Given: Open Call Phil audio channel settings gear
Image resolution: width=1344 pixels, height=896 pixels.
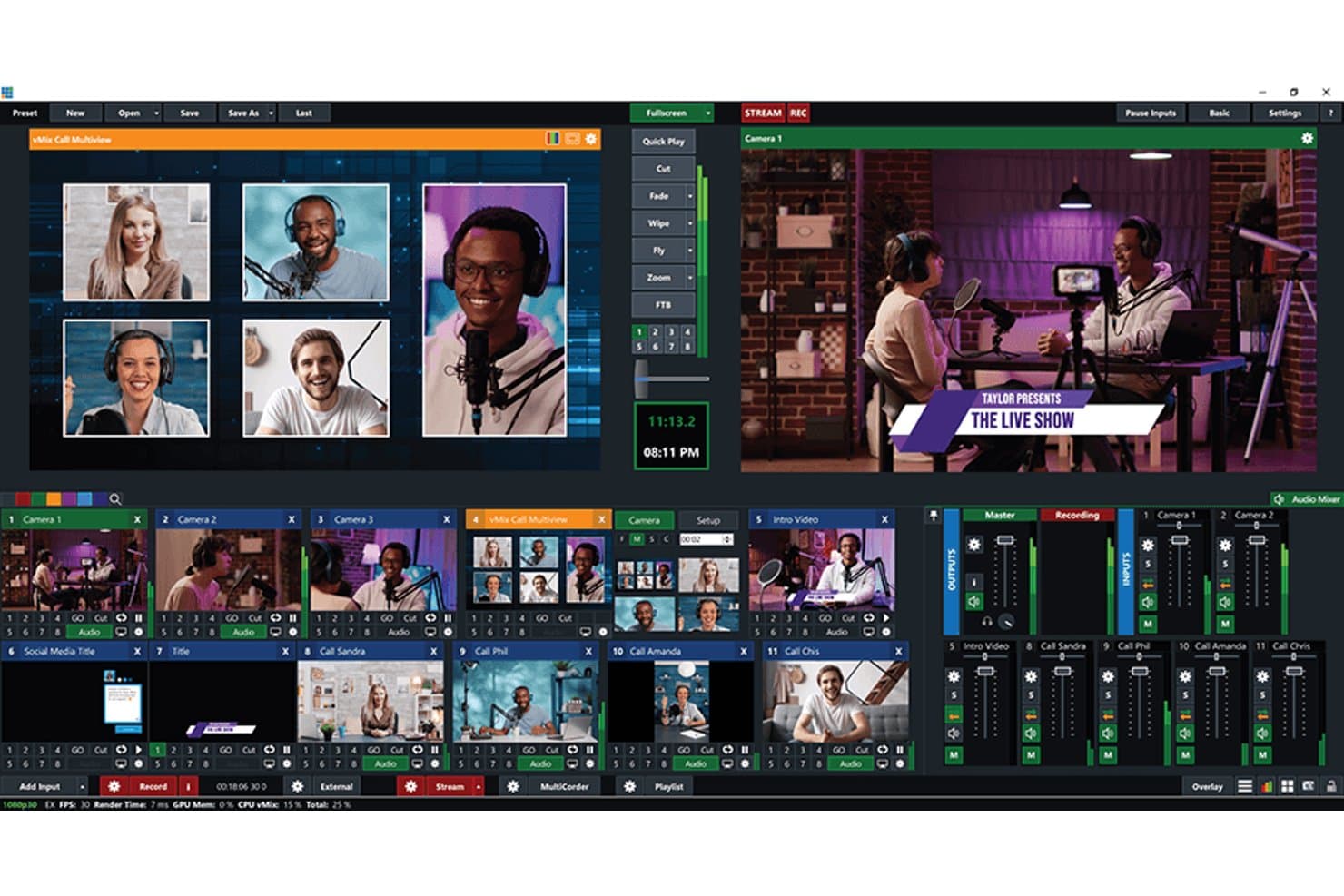Looking at the screenshot, I should pos(1108,676).
